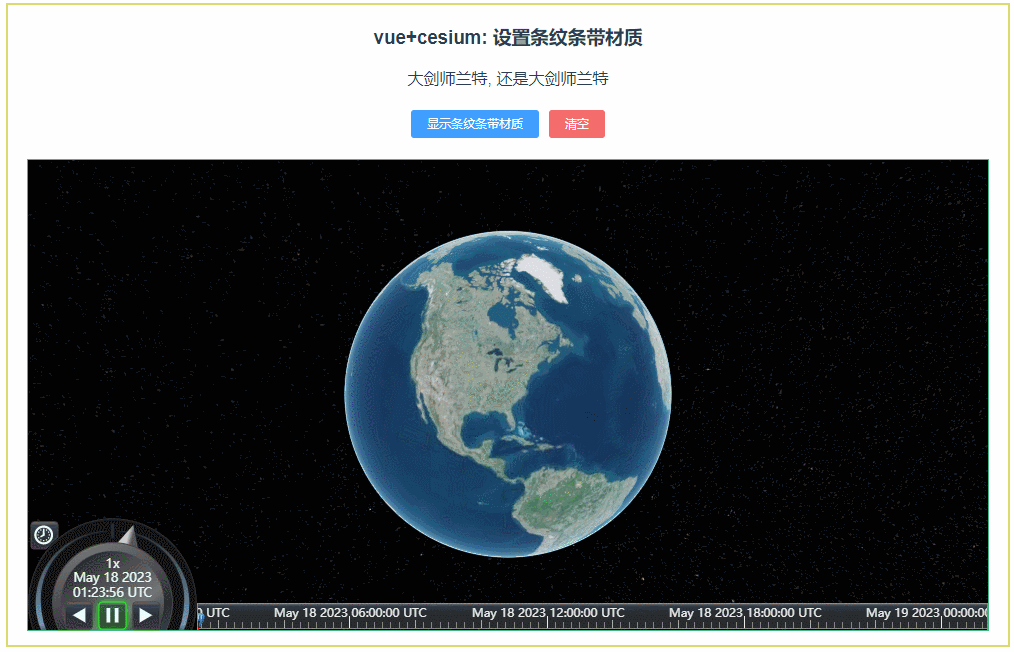Click the 显示条纹条带材质 button

pyautogui.click(x=475, y=124)
